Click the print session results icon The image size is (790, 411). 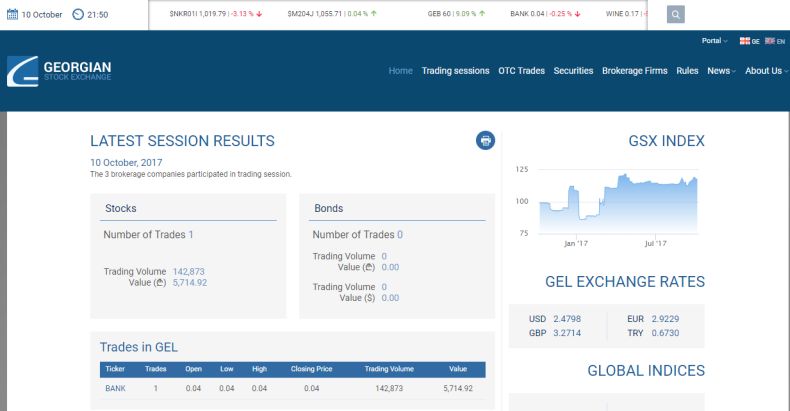click(485, 141)
